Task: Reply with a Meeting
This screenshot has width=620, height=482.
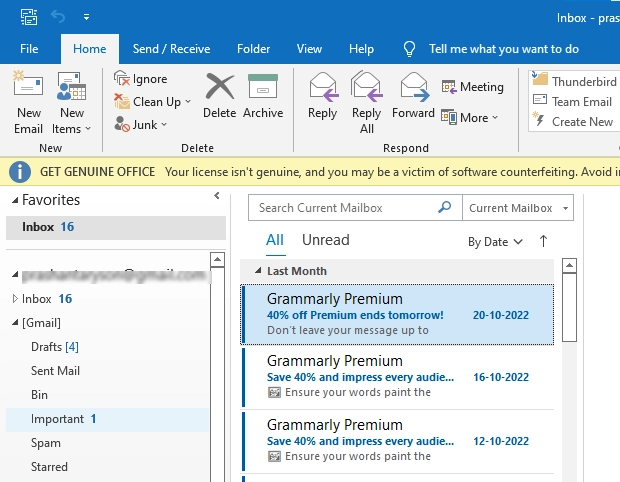Action: pos(473,87)
